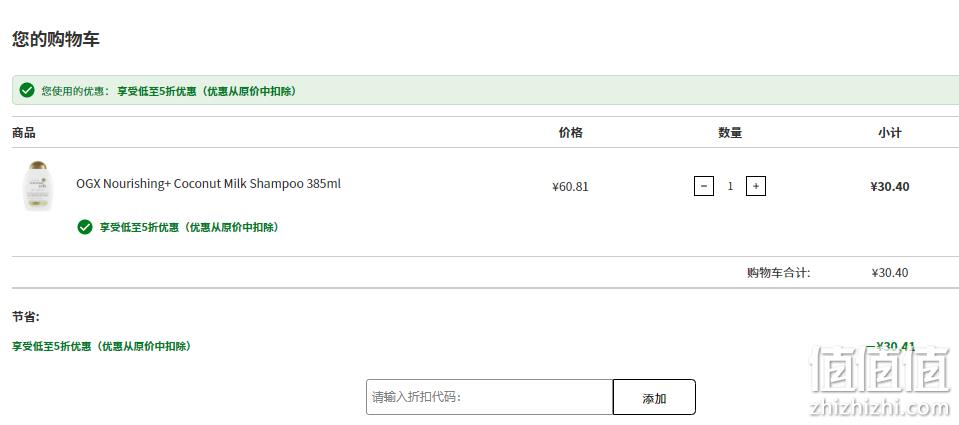Click the savings section 享受低至5折优惠 link
The width and height of the screenshot is (959, 425).
[102, 346]
